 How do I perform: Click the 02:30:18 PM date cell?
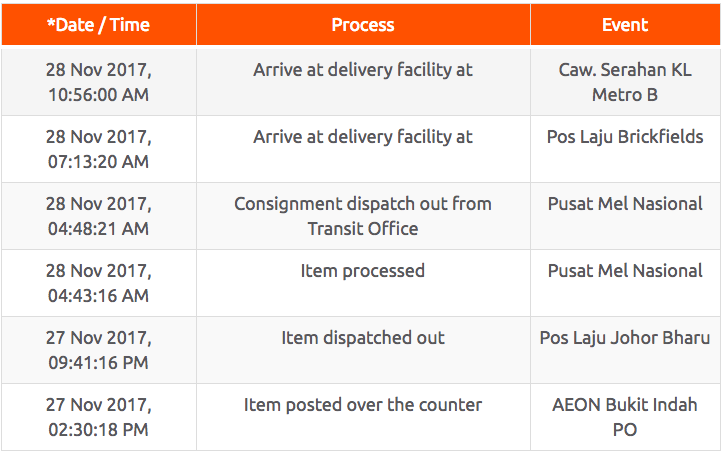pos(99,417)
